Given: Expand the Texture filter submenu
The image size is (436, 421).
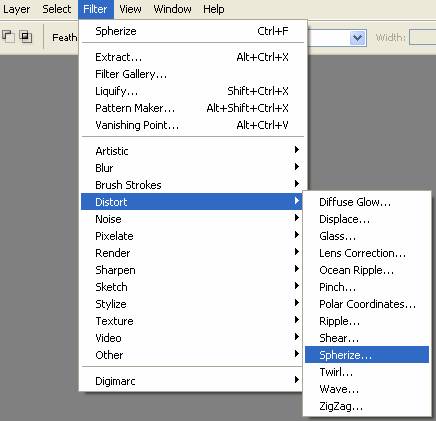Looking at the screenshot, I should point(192,321).
